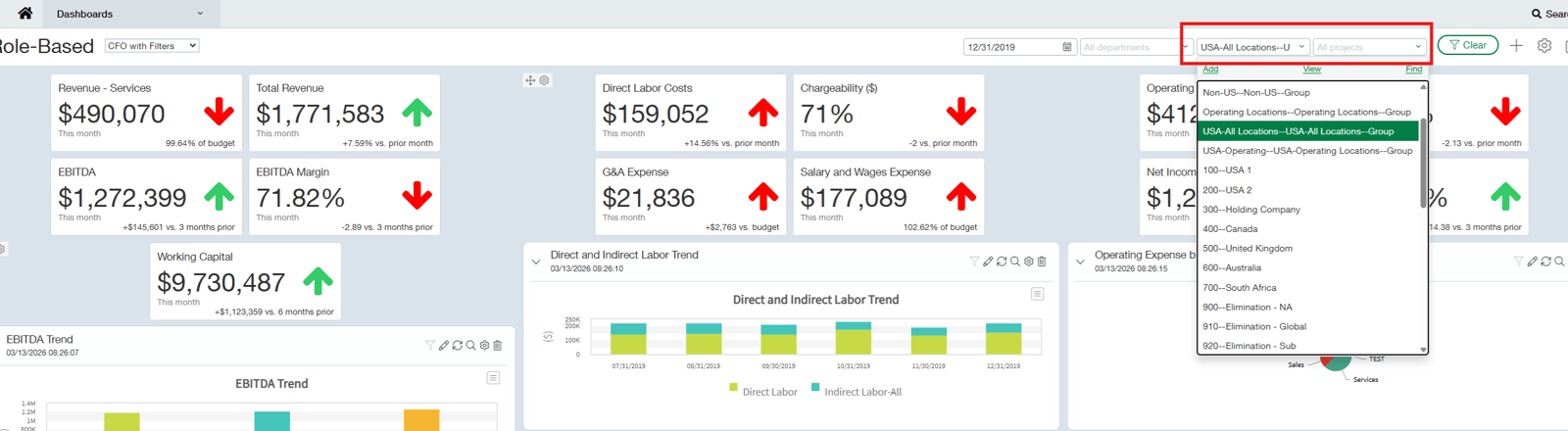Open the USA-All Locations dropdown
The height and width of the screenshot is (431, 1568).
tap(1252, 47)
